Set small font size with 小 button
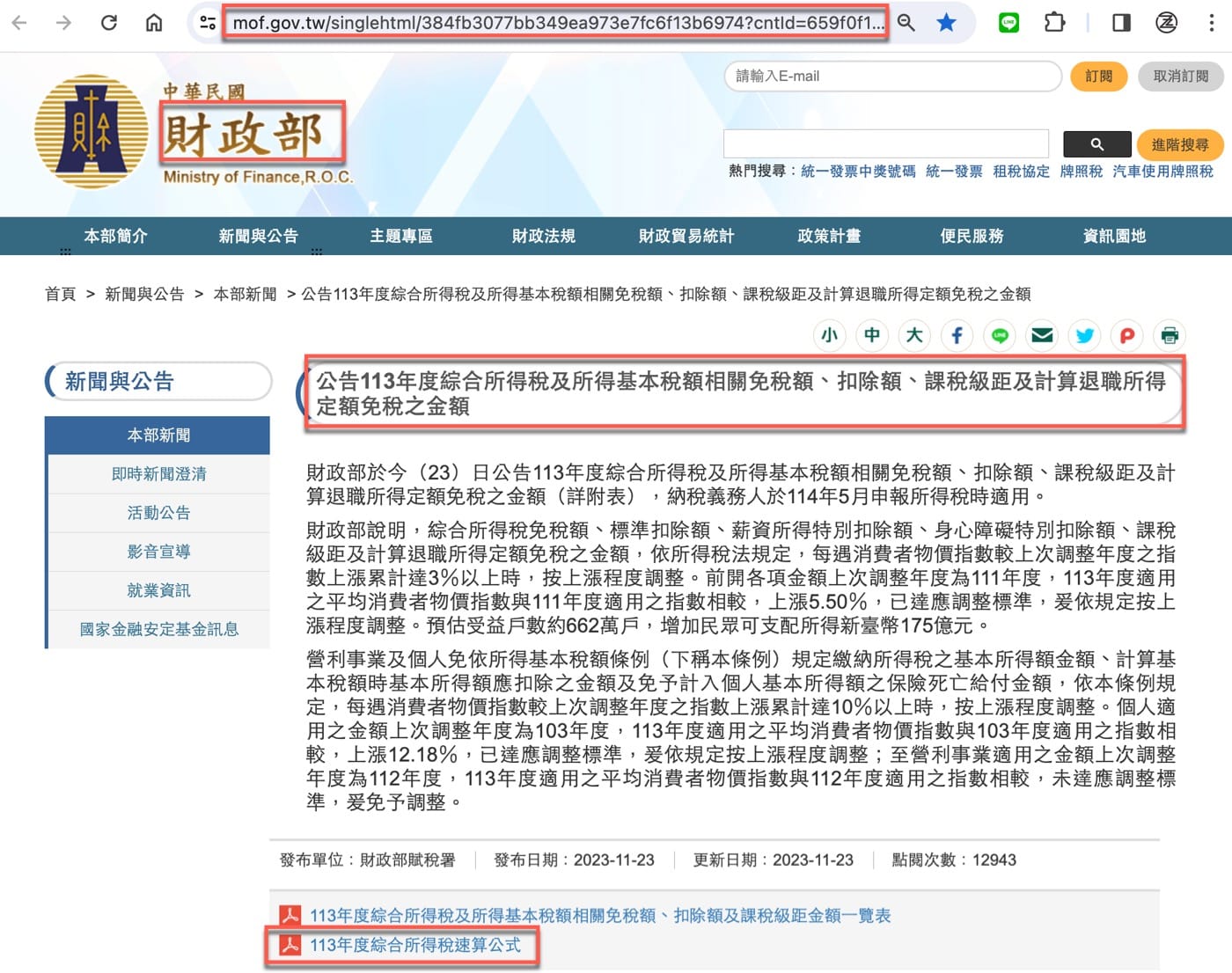The image size is (1232, 973). point(829,335)
